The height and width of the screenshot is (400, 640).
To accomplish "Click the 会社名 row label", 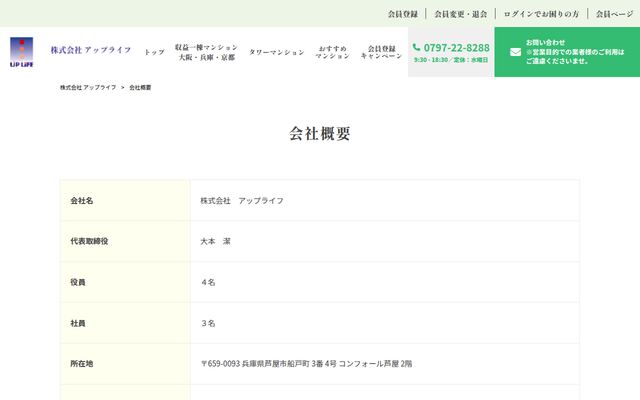I will point(82,200).
